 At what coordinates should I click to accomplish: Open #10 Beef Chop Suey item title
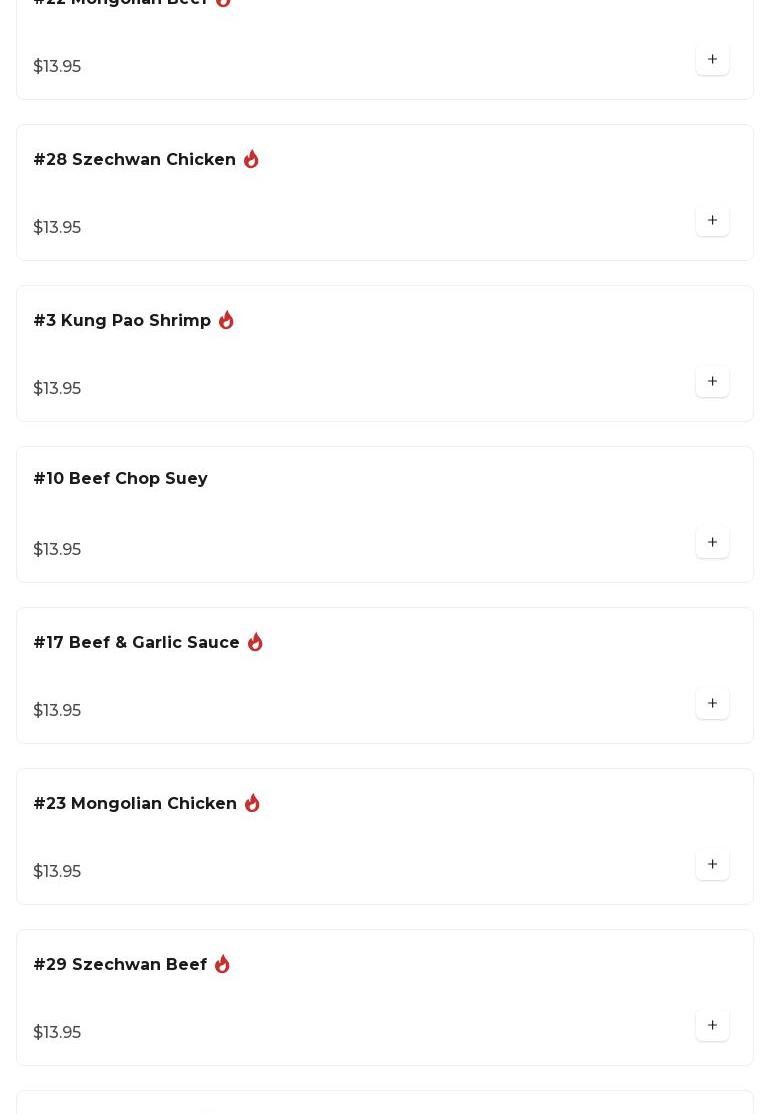point(120,479)
